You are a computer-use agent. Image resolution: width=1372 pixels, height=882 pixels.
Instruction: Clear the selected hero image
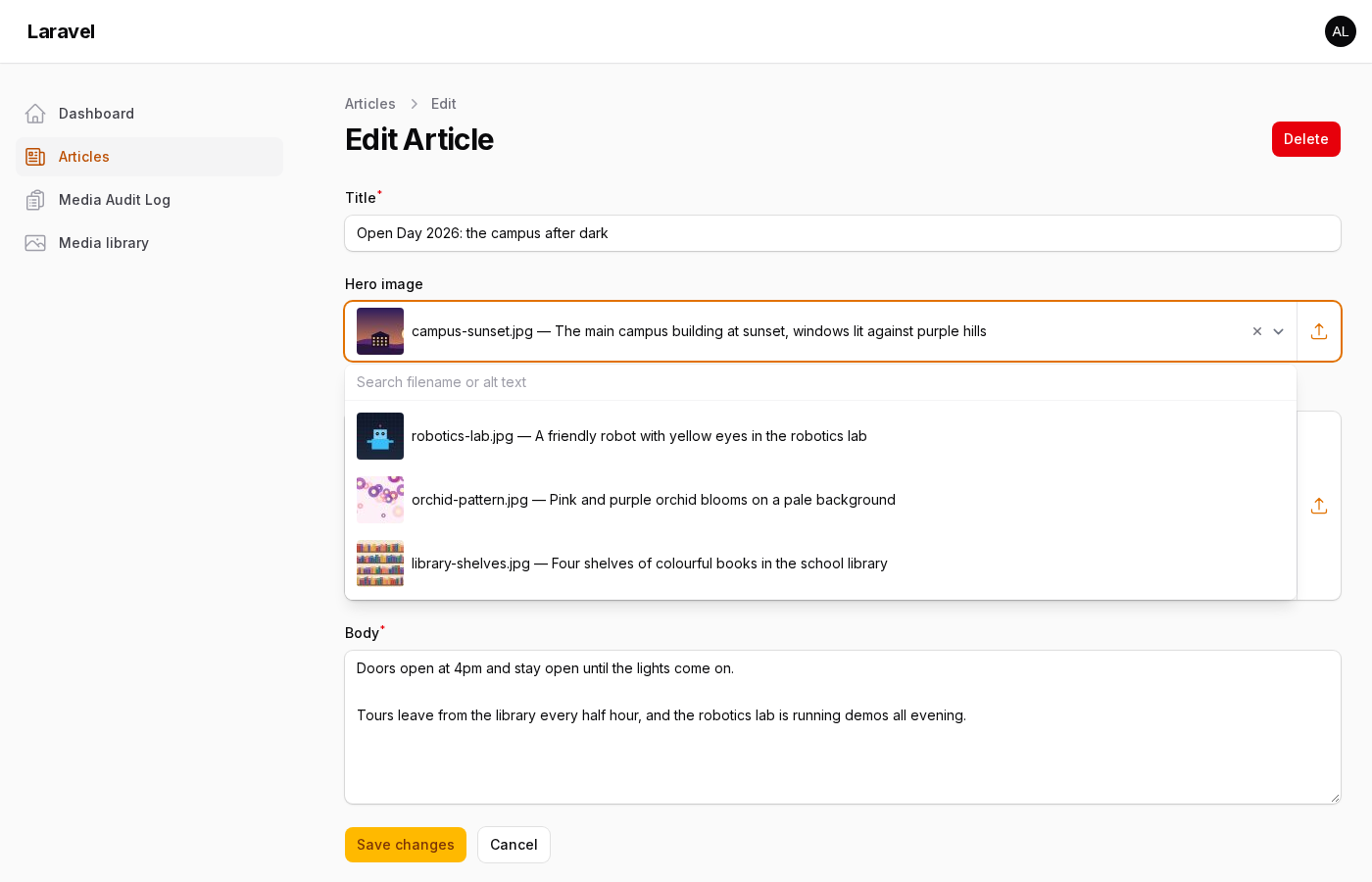1257,331
